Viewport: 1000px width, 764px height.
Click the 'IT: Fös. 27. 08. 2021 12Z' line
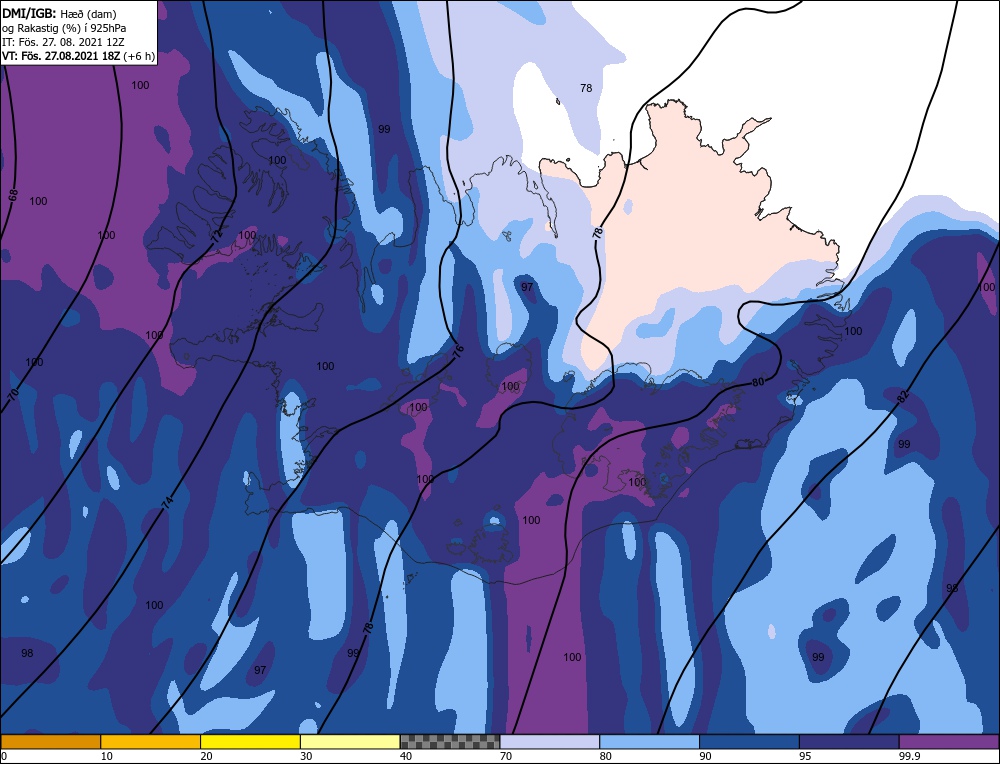(x=63, y=42)
